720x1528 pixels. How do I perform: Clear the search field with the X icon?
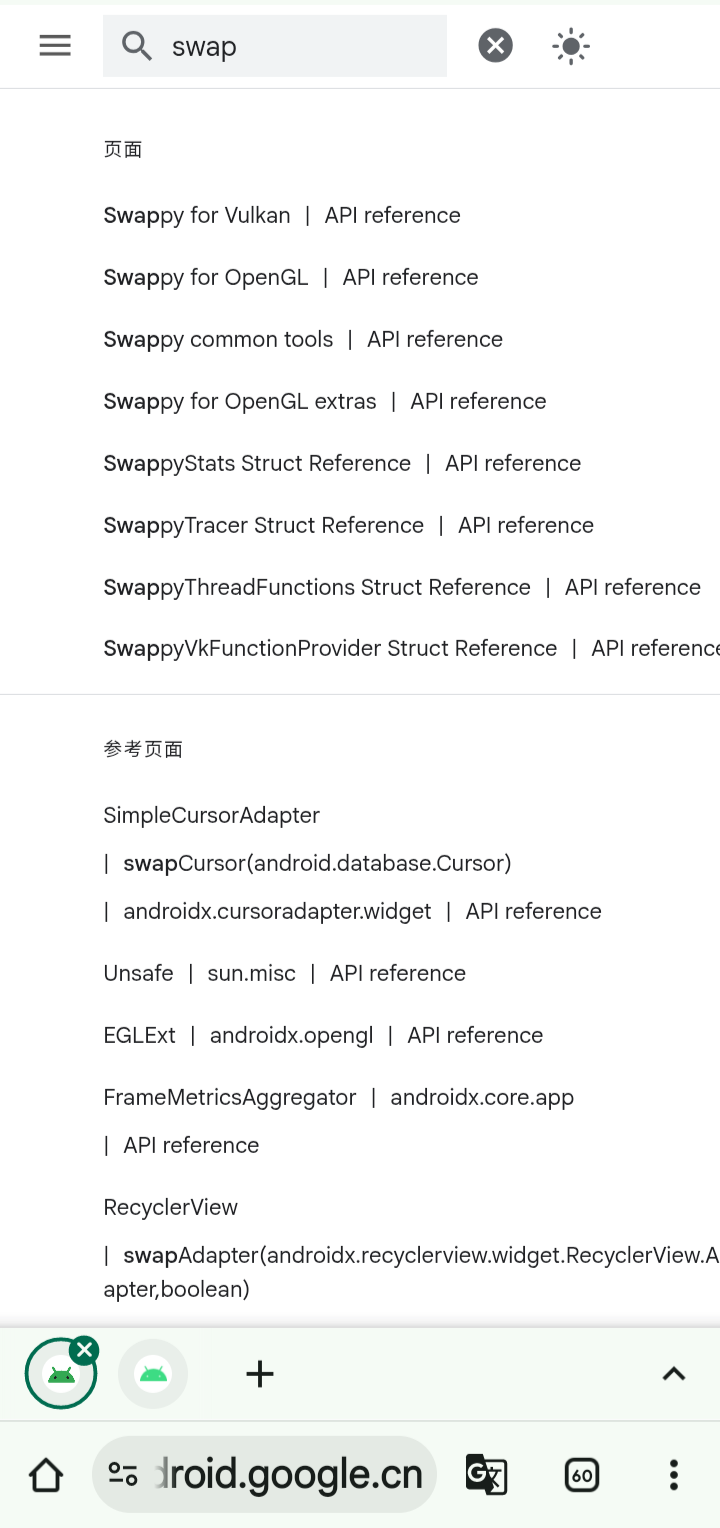tap(495, 45)
